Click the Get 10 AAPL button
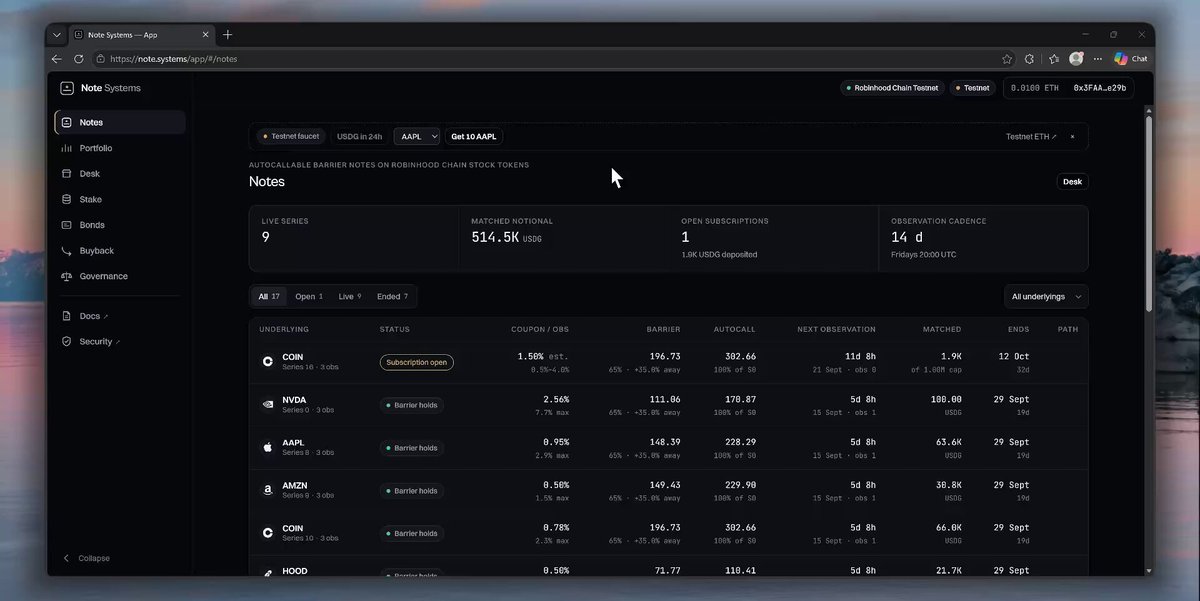Image resolution: width=1200 pixels, height=601 pixels. [x=474, y=136]
